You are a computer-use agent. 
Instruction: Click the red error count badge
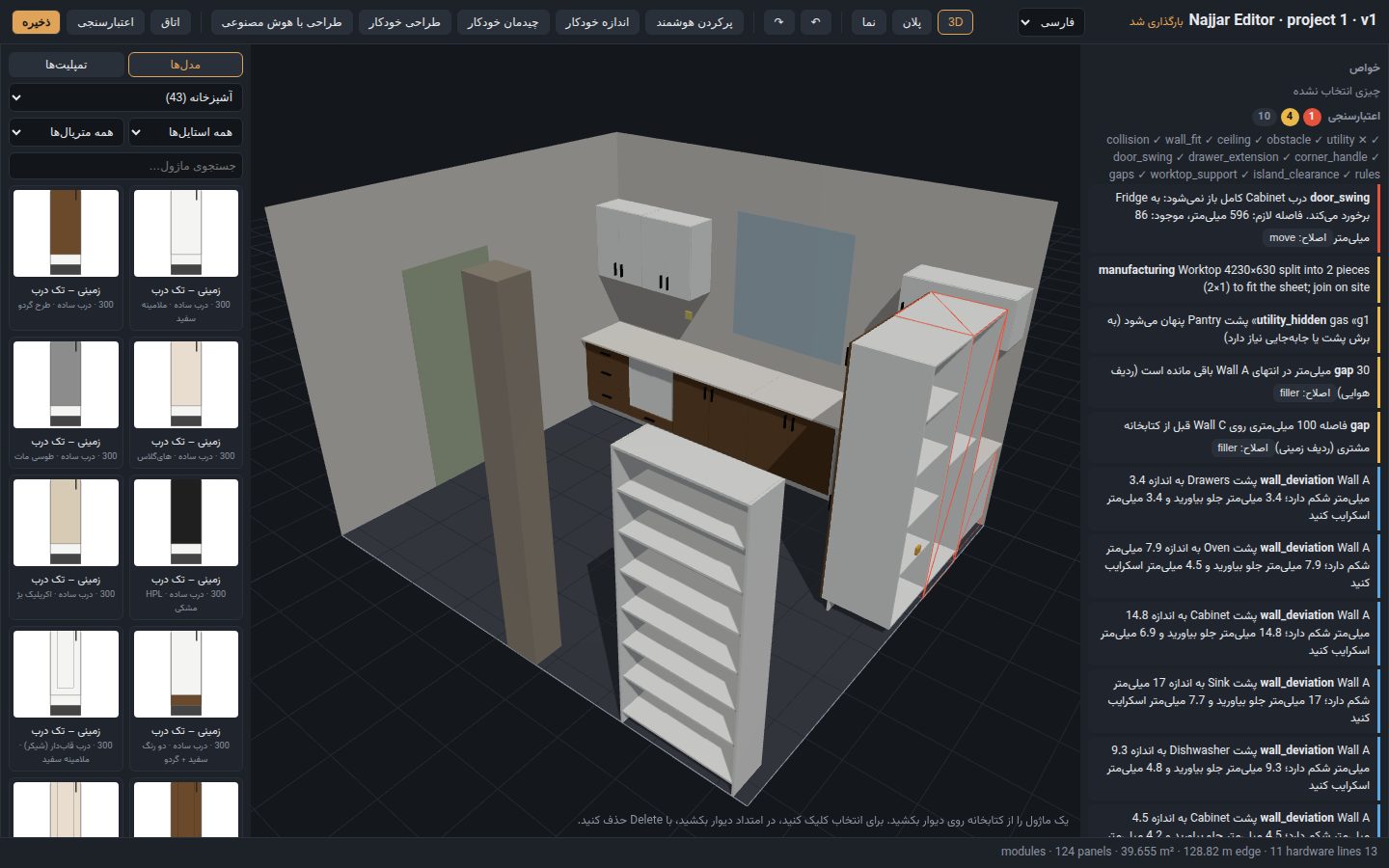coord(1312,117)
